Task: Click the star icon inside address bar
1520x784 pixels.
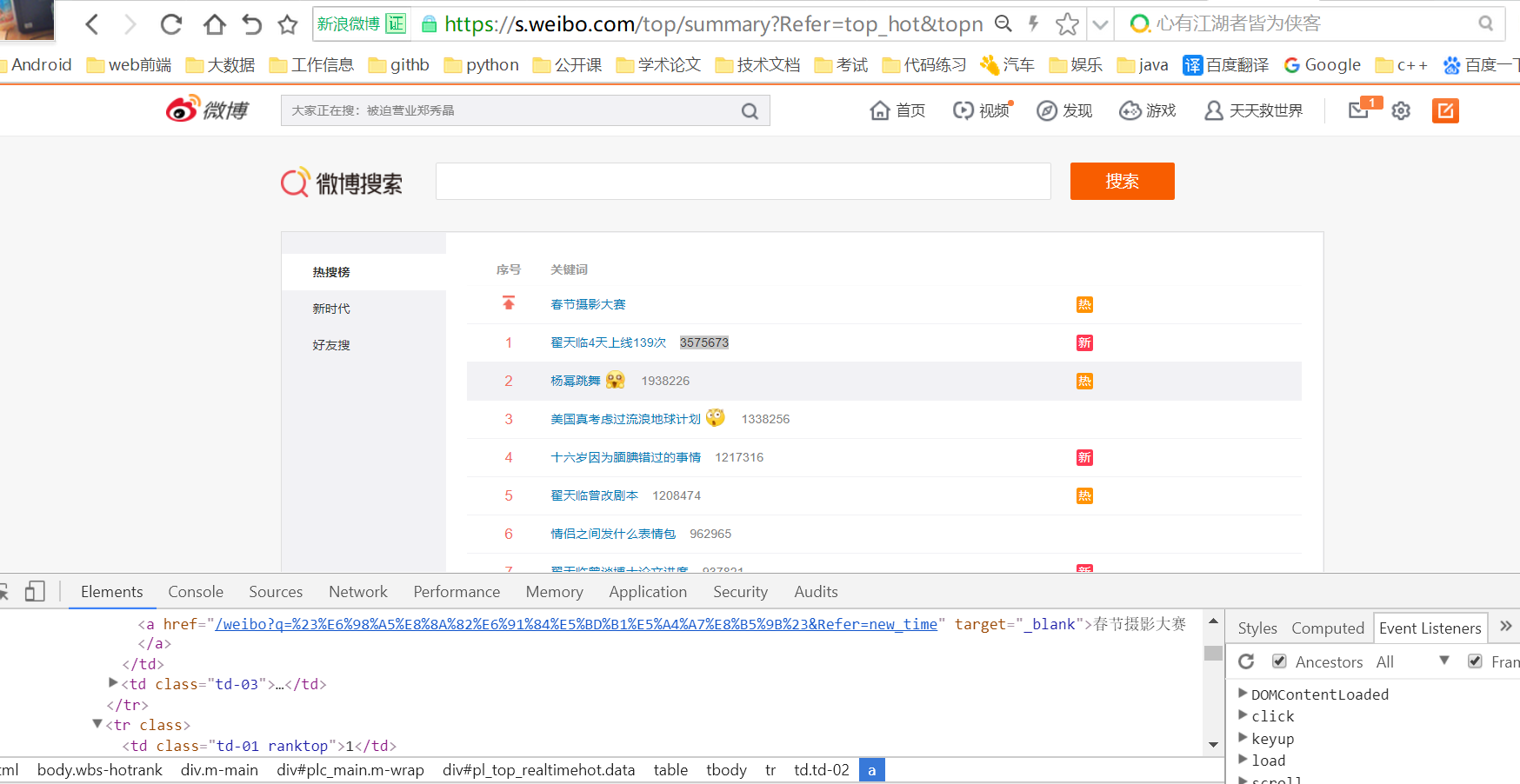Action: point(1067,24)
